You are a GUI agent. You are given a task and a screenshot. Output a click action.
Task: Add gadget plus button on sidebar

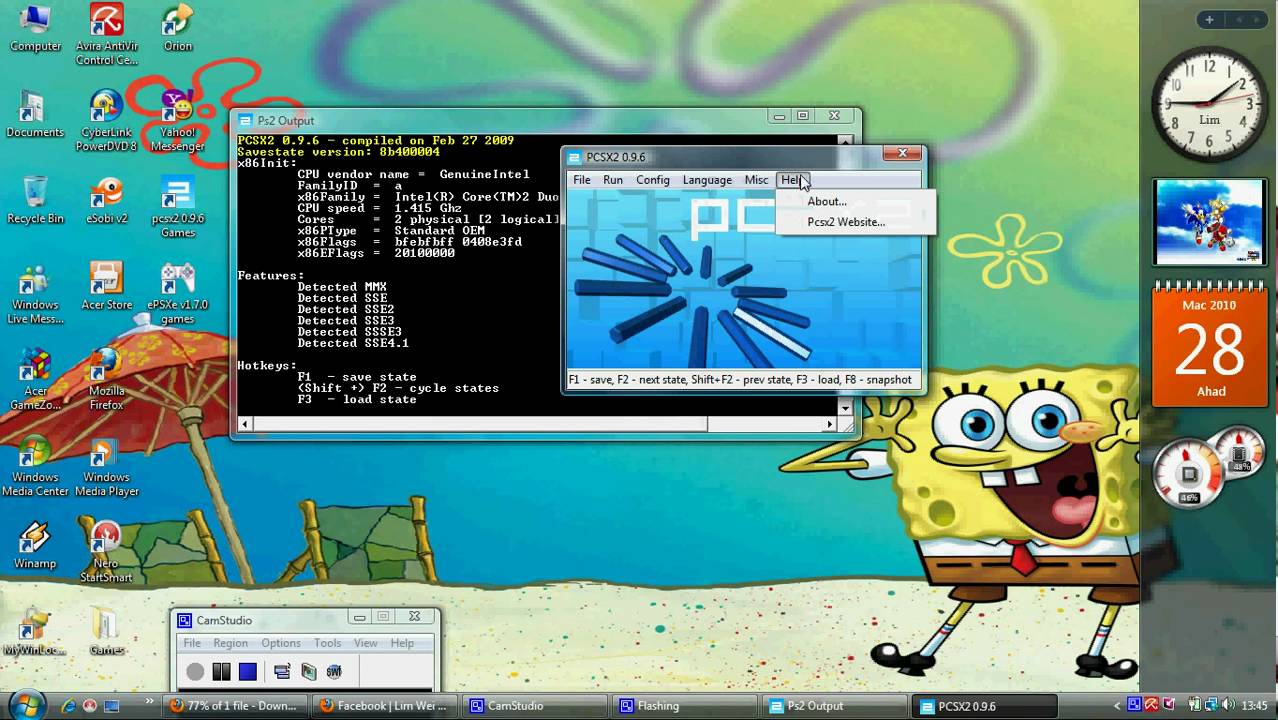pyautogui.click(x=1209, y=19)
